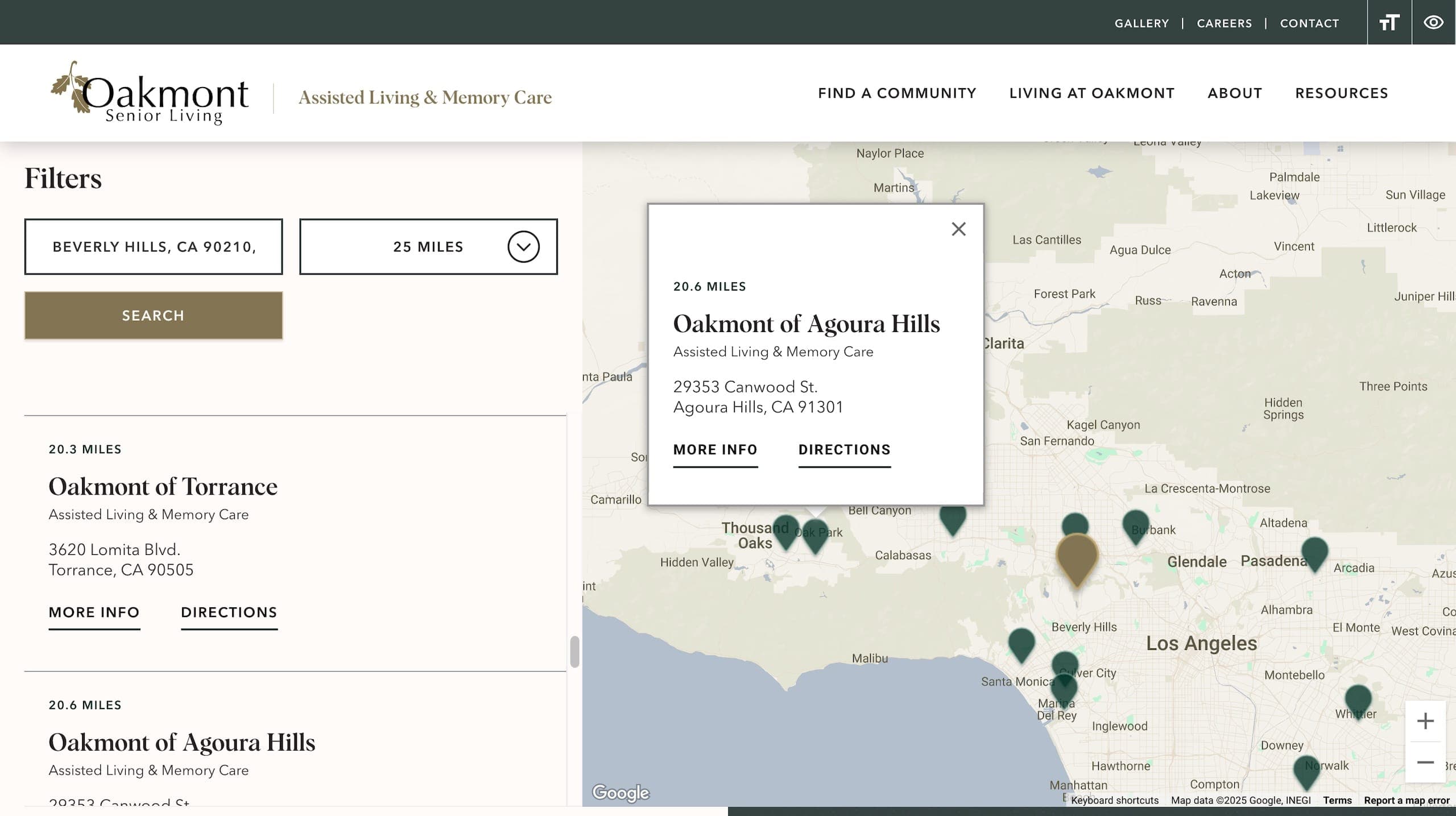Click the Filters heading

tap(63, 179)
